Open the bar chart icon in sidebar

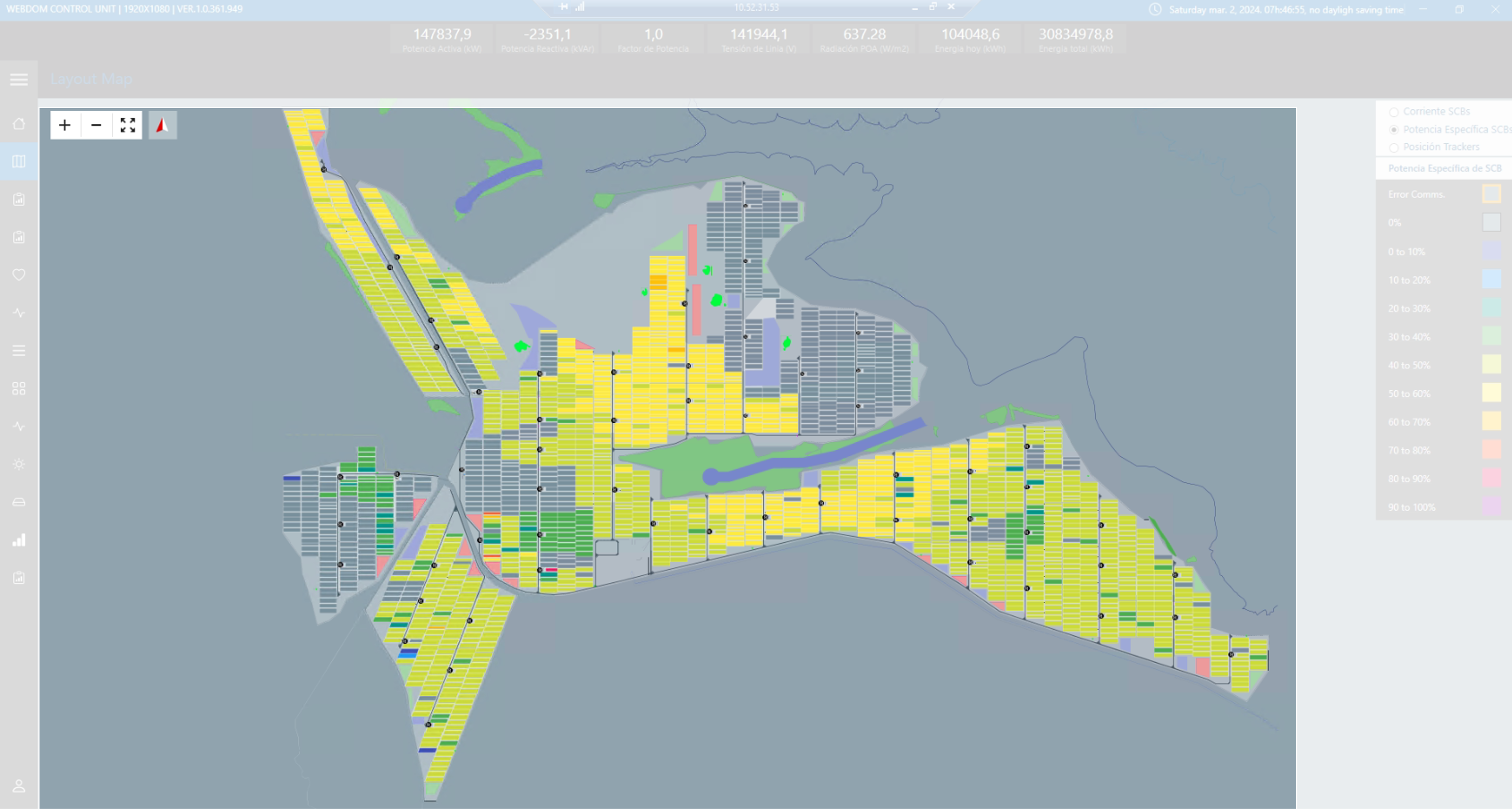[x=19, y=540]
